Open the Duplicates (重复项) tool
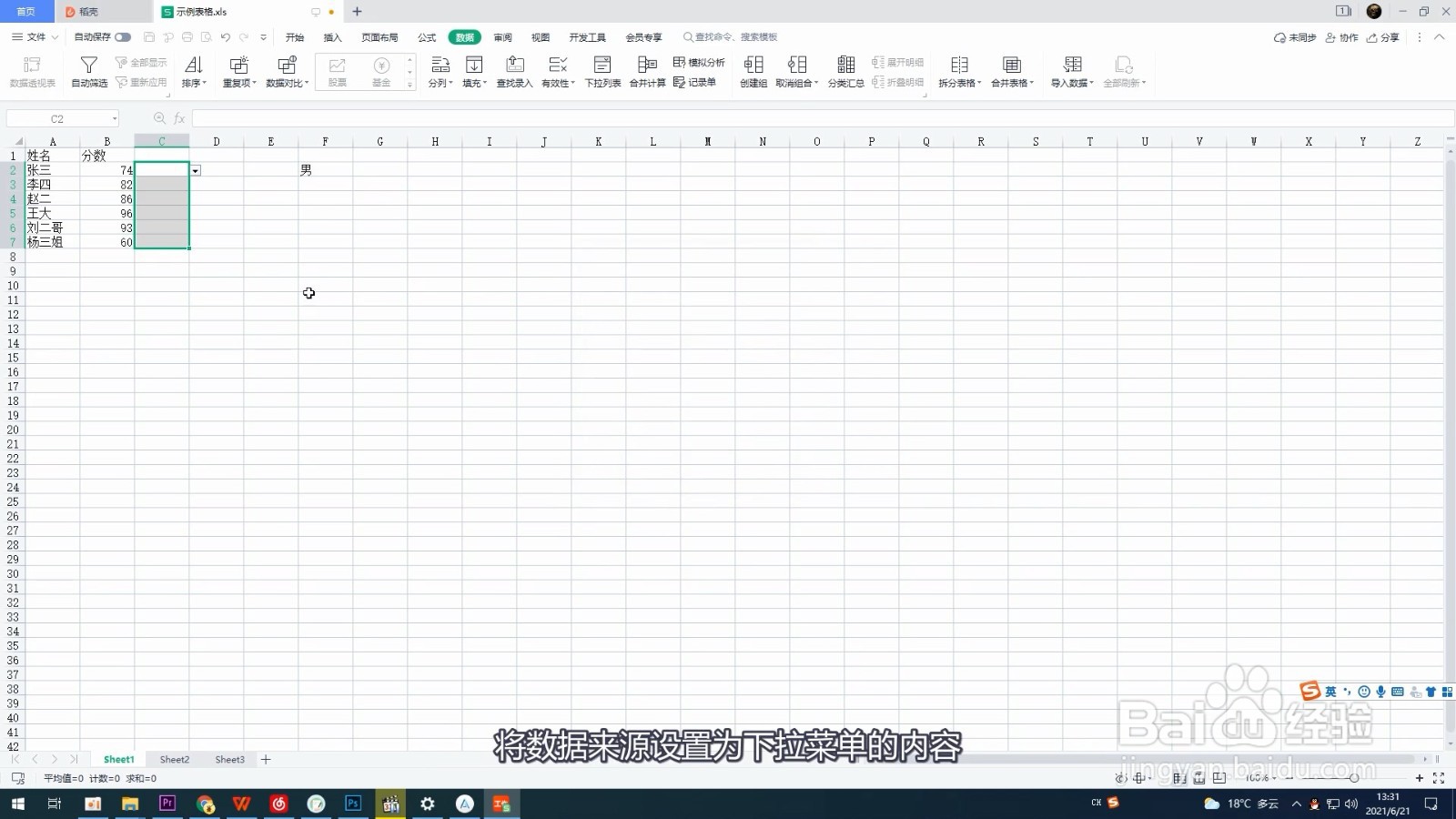This screenshot has height=819, width=1456. [x=239, y=71]
